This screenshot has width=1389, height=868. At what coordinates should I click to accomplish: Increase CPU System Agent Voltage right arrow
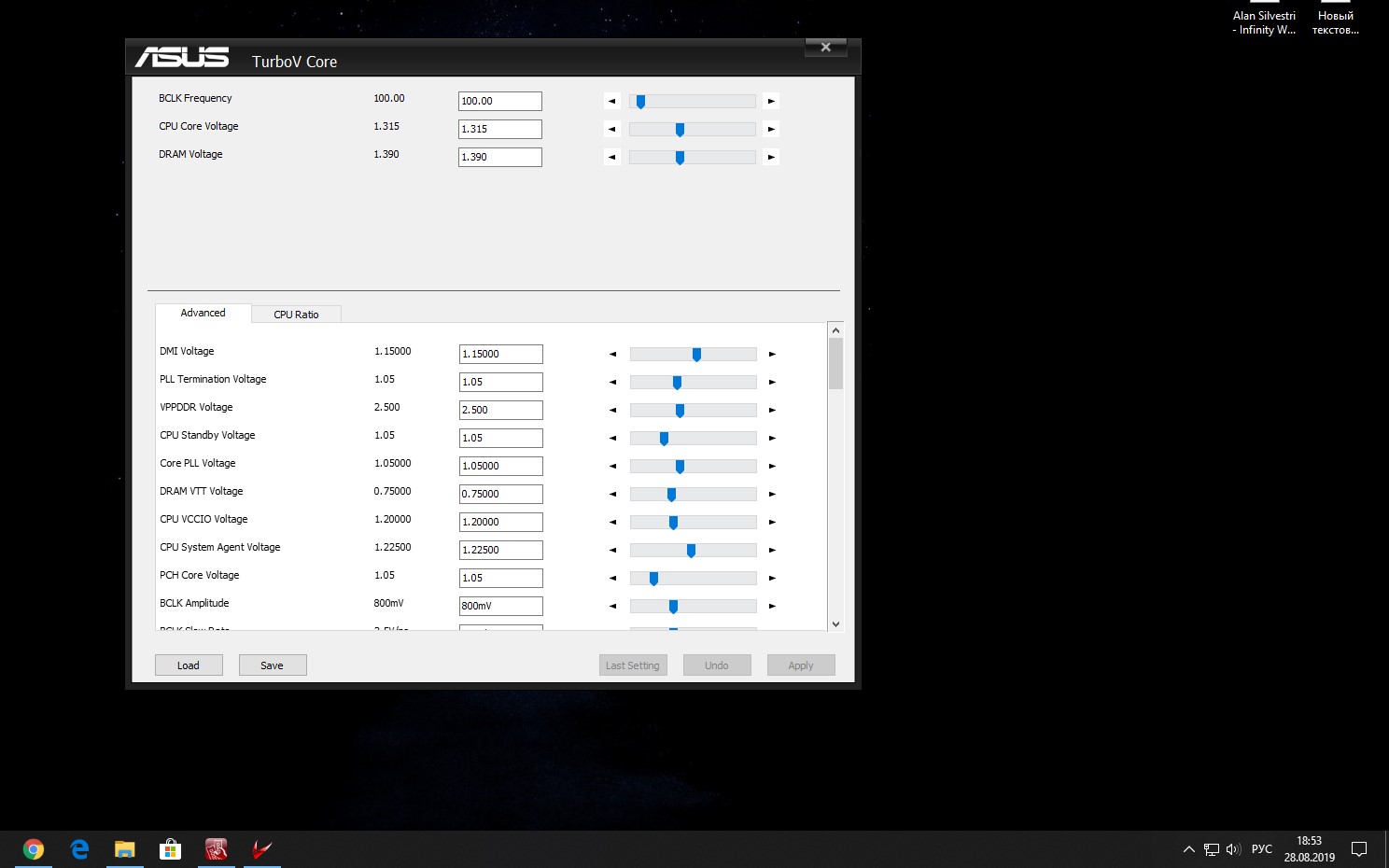coord(772,550)
